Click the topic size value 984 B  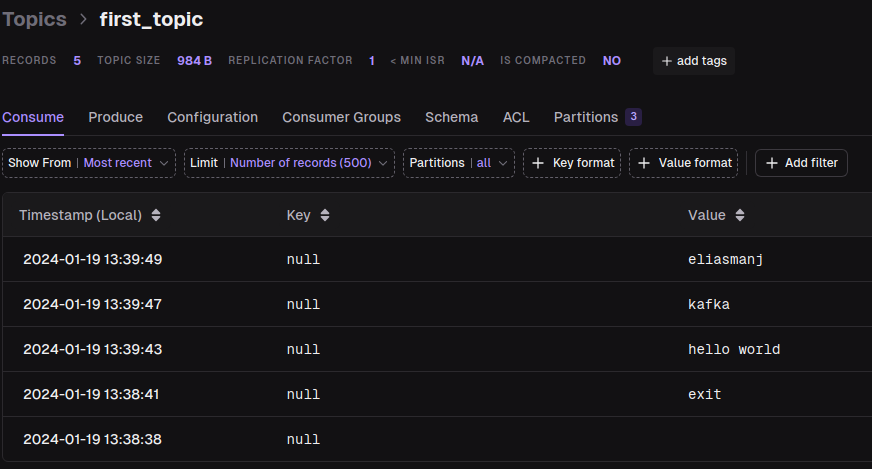coord(194,61)
